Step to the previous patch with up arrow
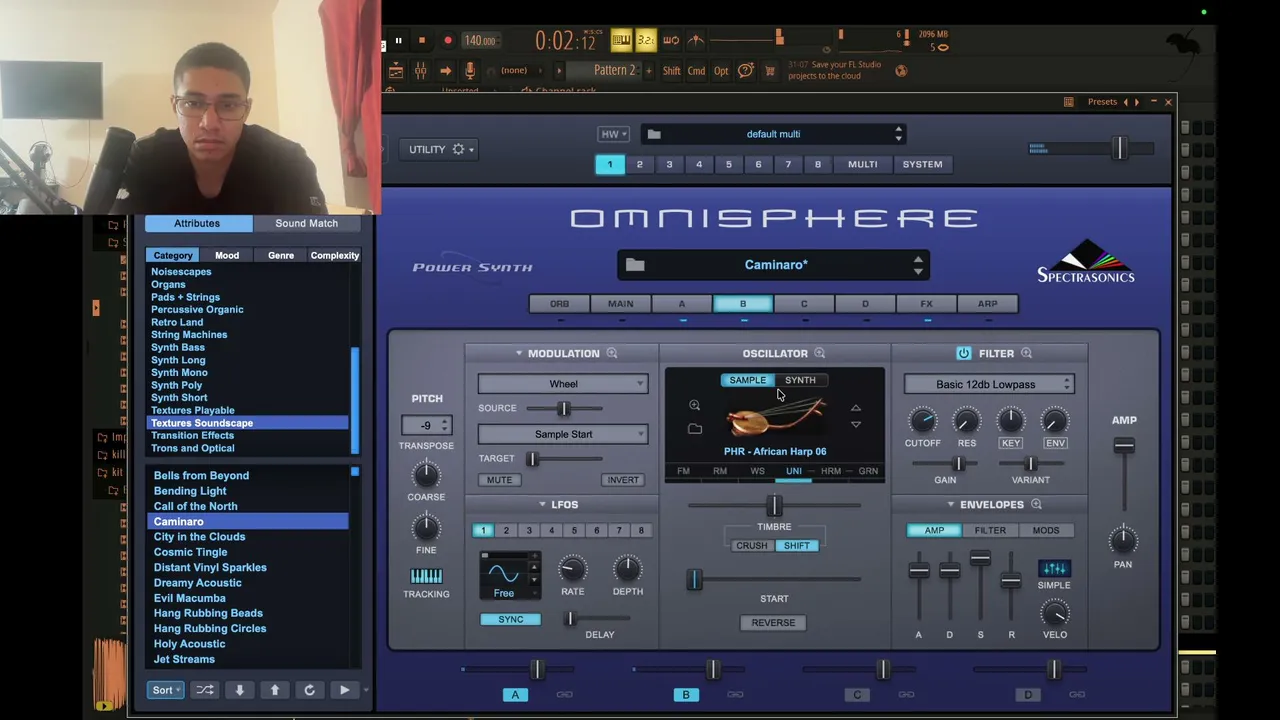 click(274, 690)
